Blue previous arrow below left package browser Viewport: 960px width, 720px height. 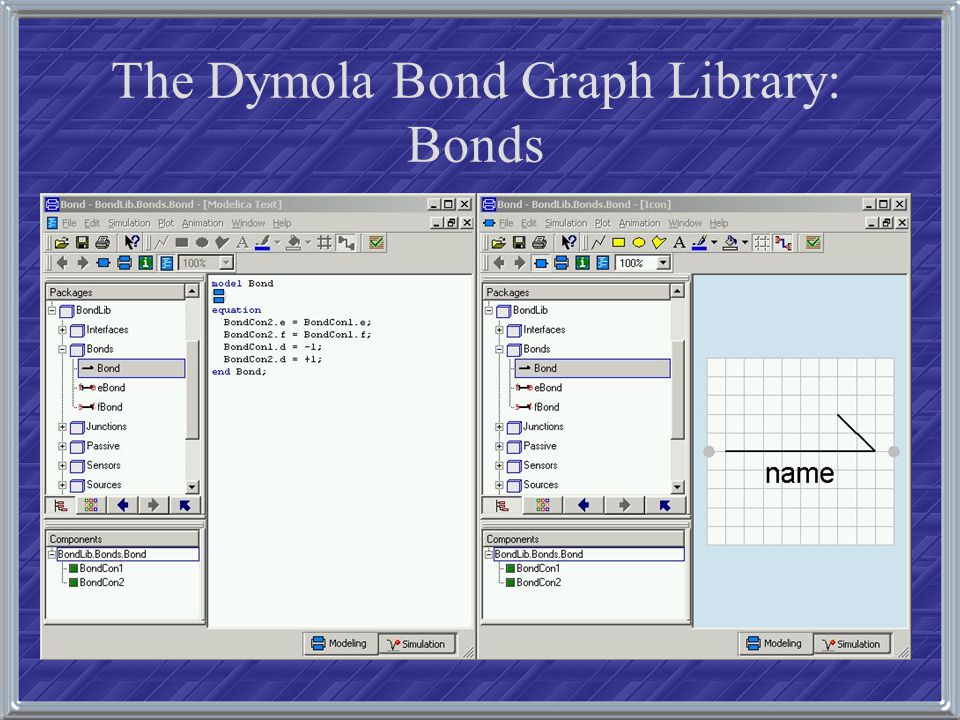pyautogui.click(x=122, y=505)
